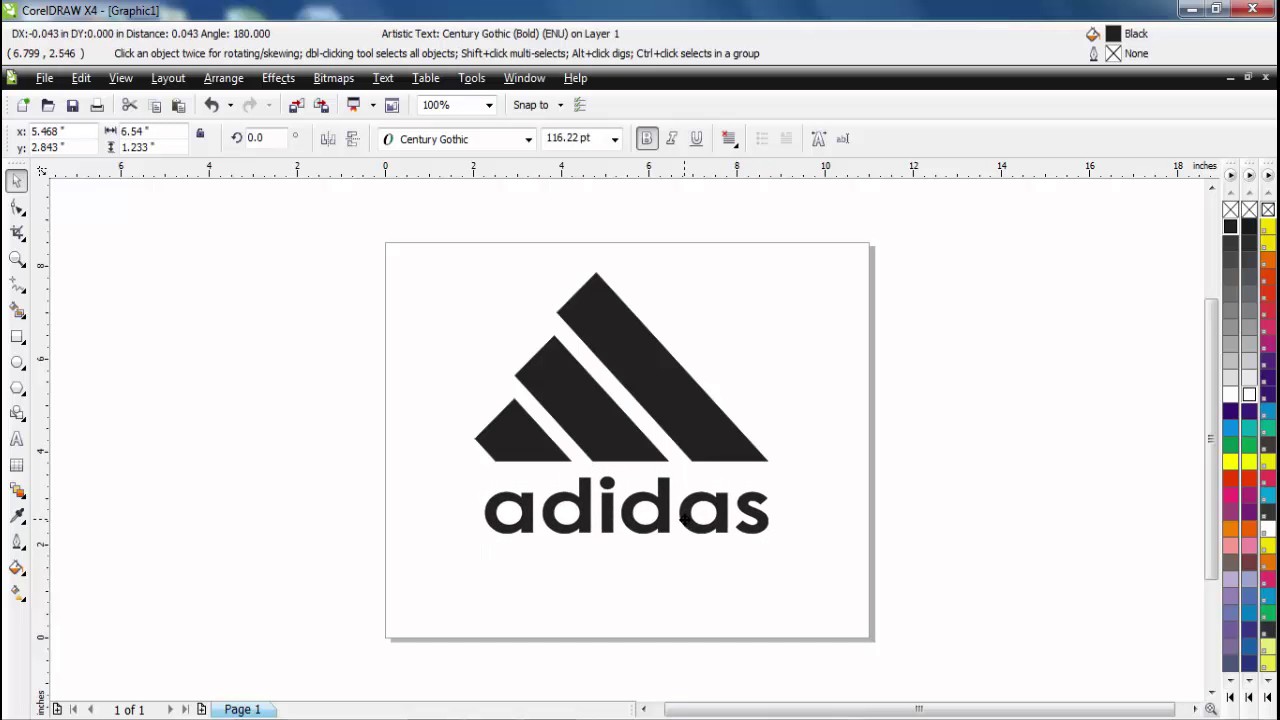The width and height of the screenshot is (1280, 720).
Task: Select the Smart Fill tool
Action: (17, 311)
